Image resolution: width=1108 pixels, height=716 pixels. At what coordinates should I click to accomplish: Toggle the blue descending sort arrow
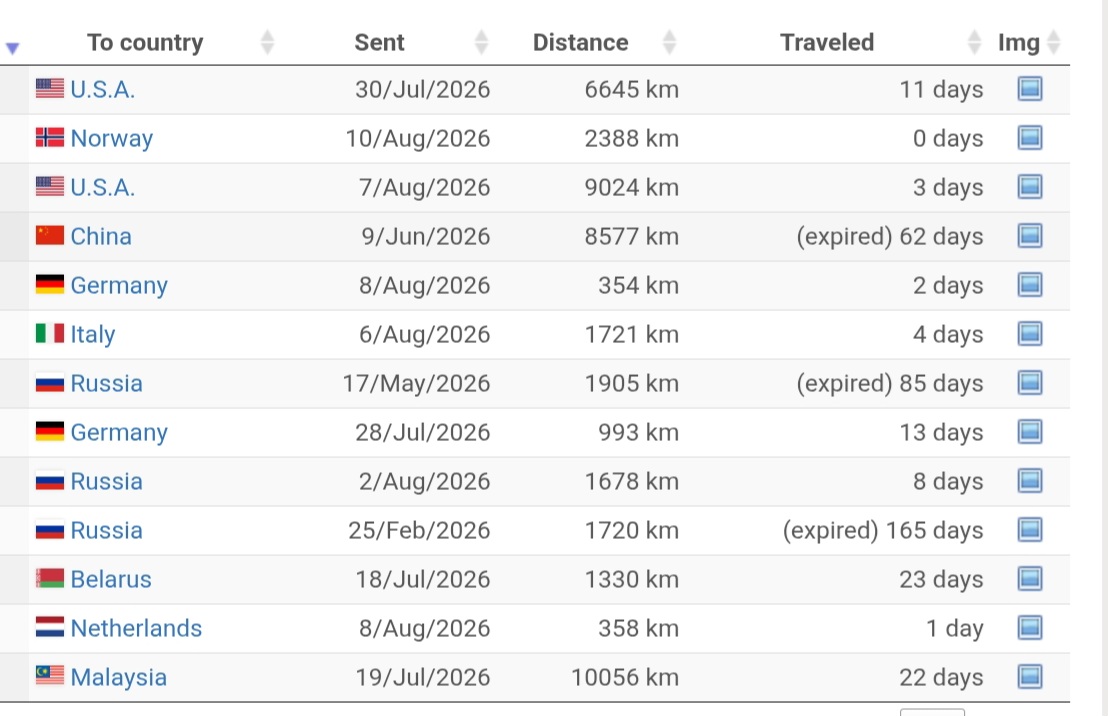coord(12,48)
